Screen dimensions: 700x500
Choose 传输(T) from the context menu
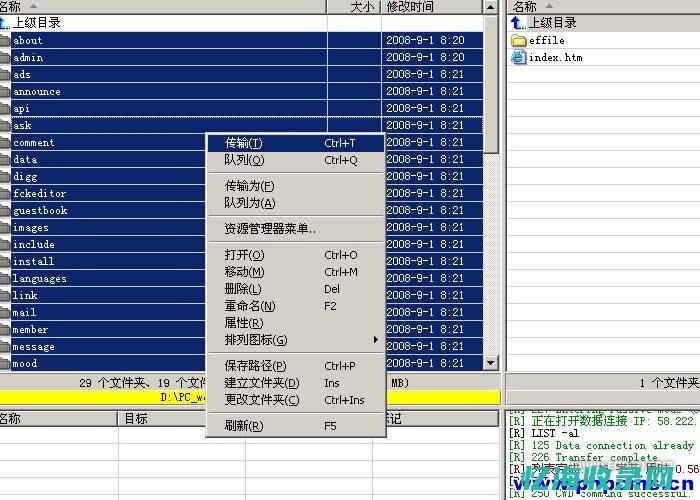point(295,143)
